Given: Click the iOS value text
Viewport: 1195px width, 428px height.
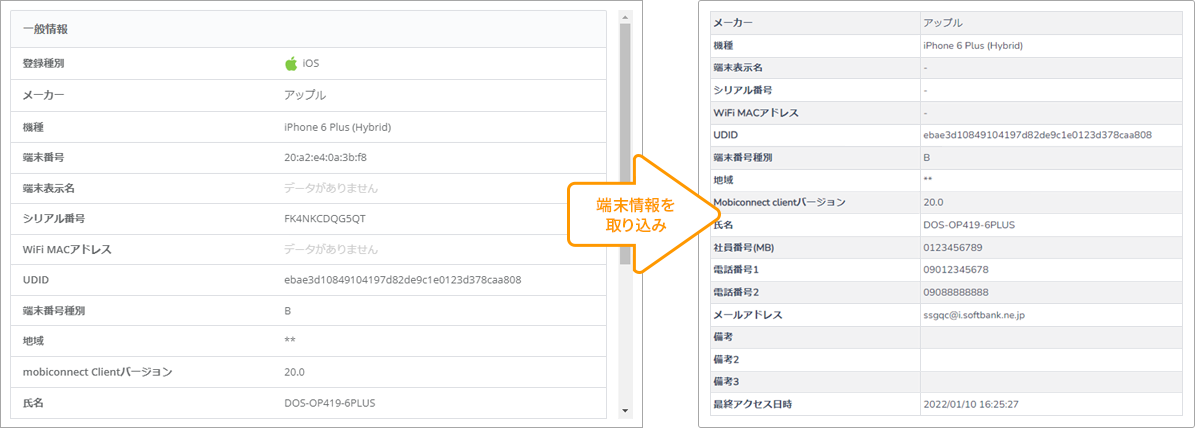Looking at the screenshot, I should (311, 63).
